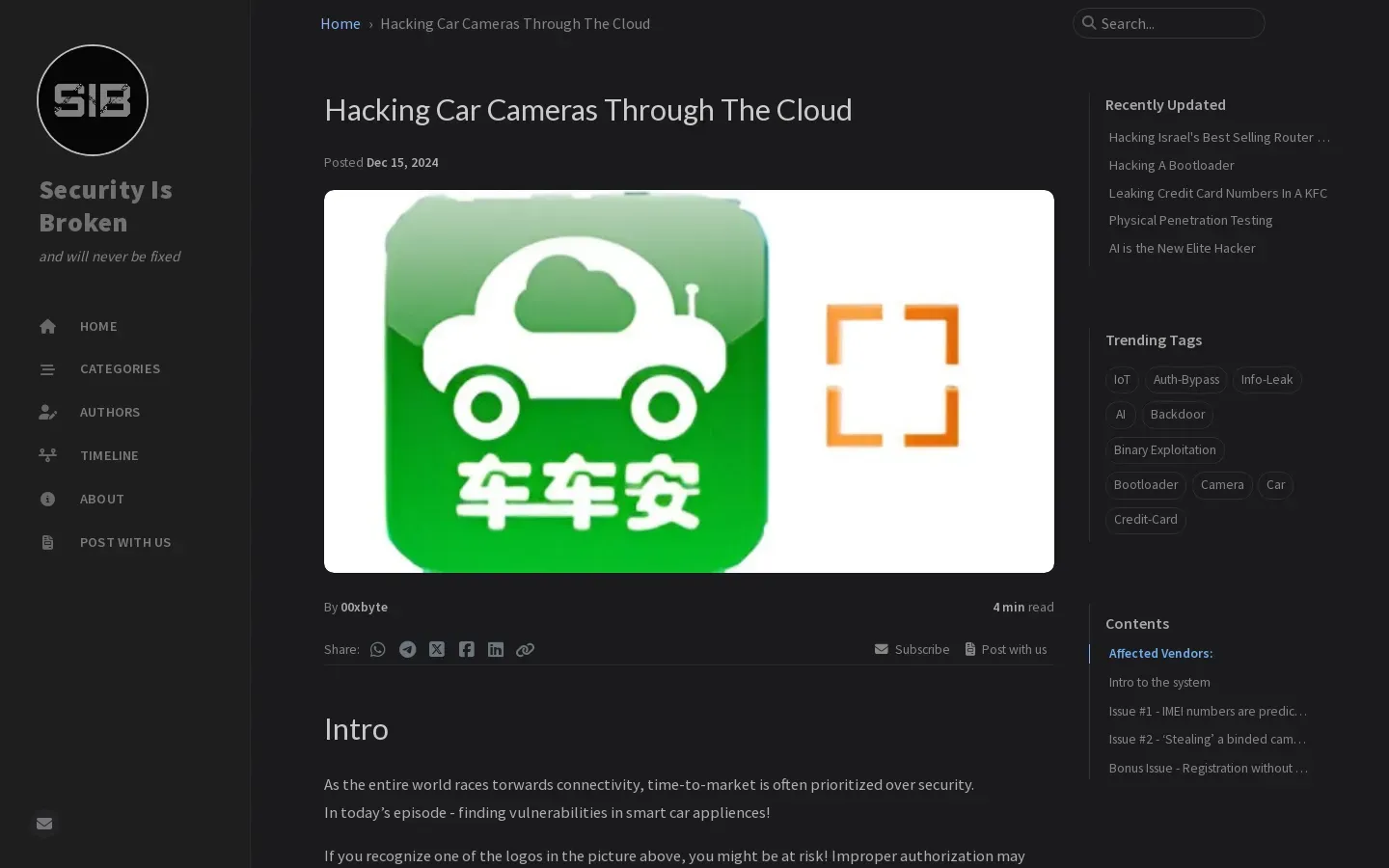
Task: Share the post via X icon
Action: (x=437, y=650)
